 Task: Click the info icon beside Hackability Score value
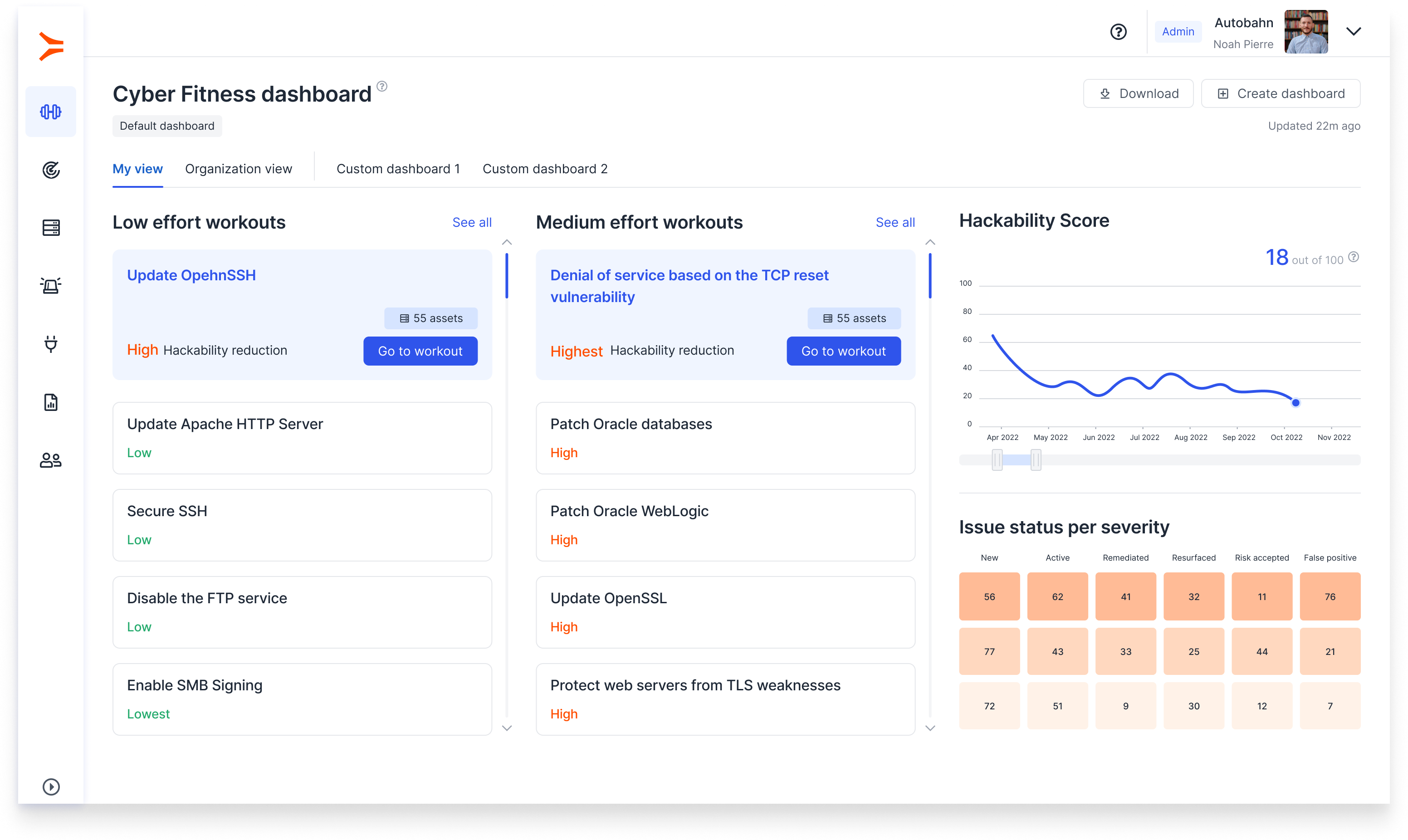[1354, 257]
